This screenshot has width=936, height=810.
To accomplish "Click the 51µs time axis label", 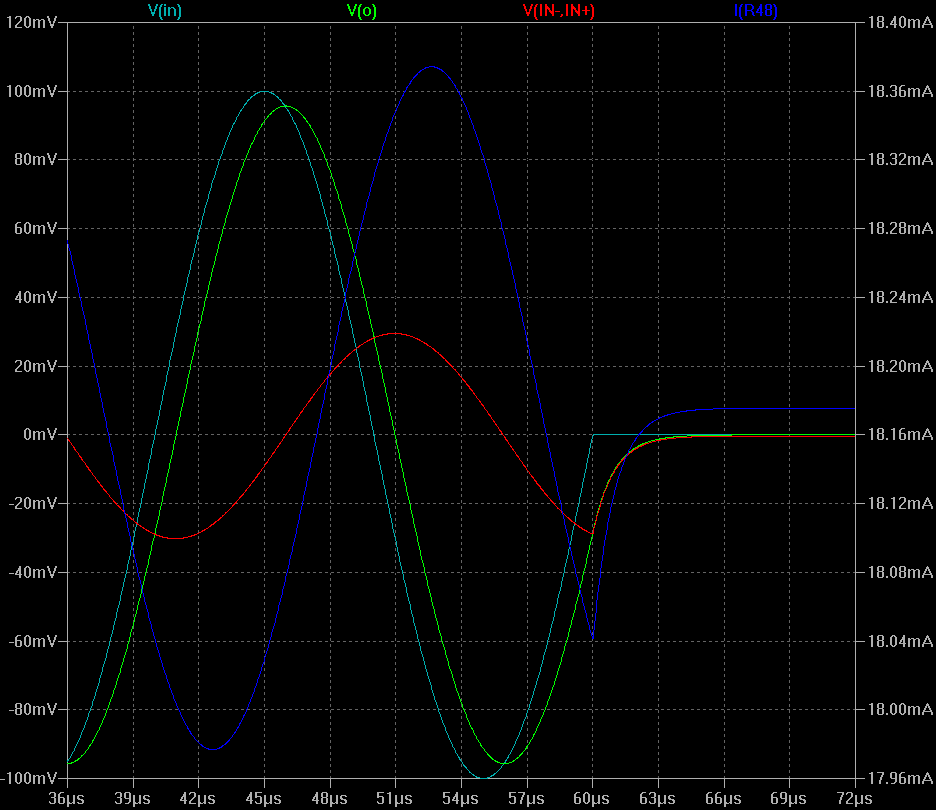I will [x=395, y=799].
